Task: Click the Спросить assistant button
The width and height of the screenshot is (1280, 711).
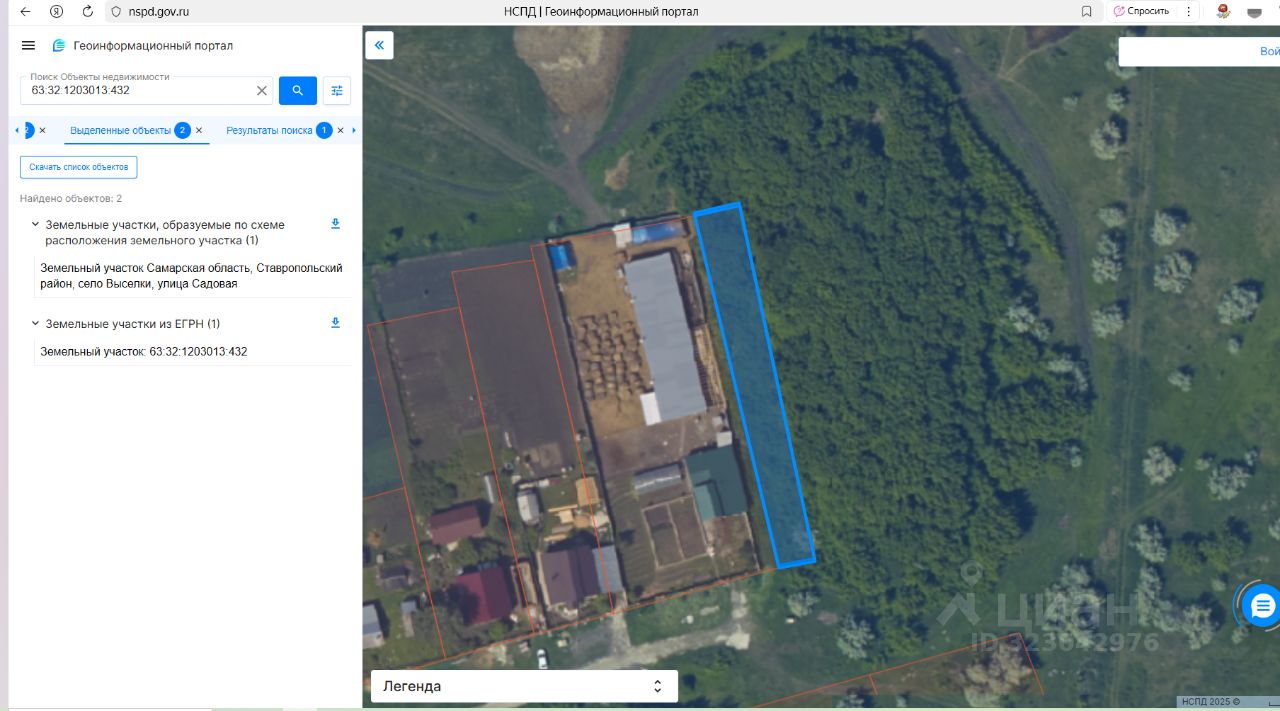Action: [x=1142, y=11]
